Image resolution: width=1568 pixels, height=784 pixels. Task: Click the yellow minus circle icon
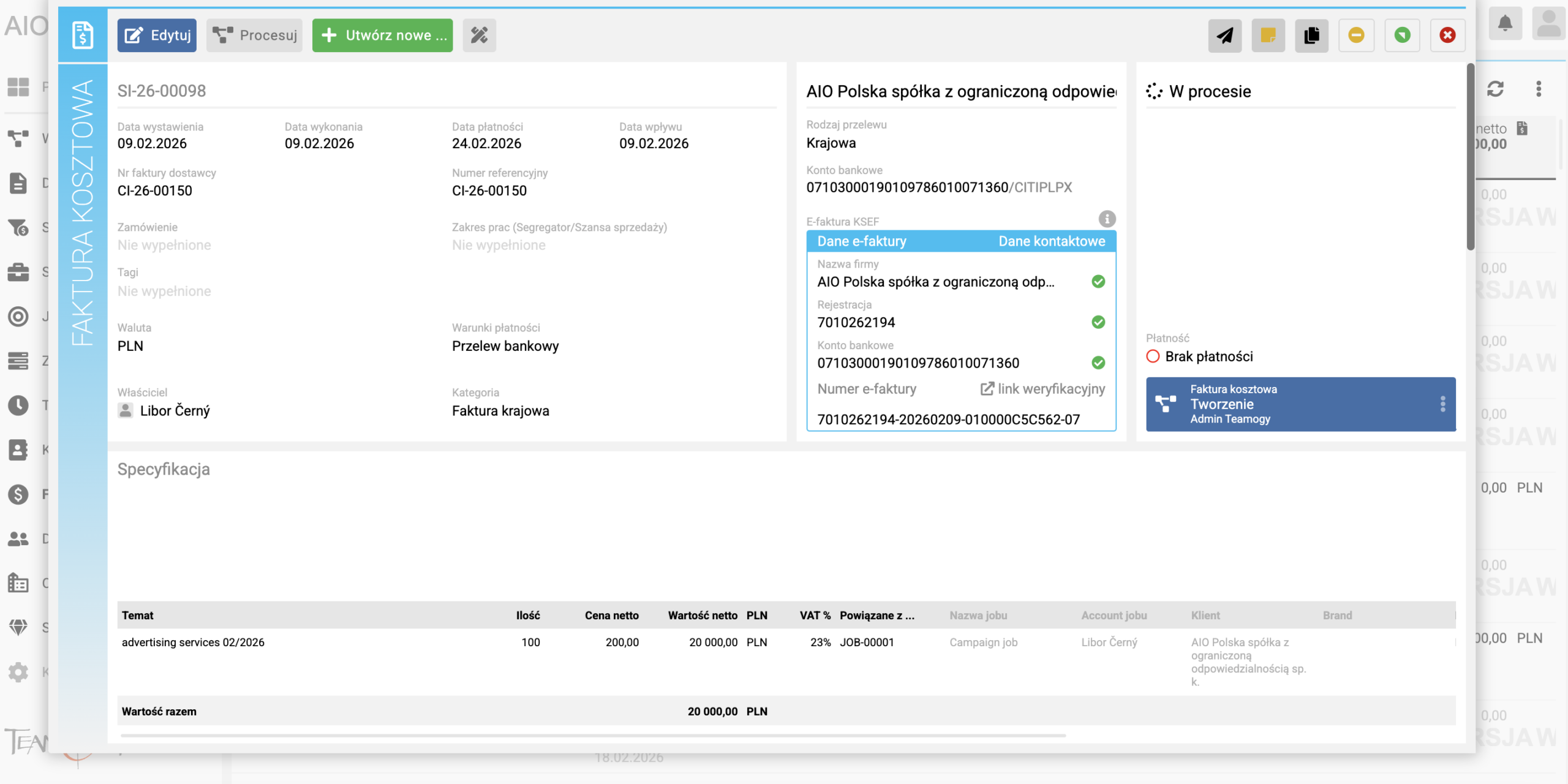coord(1356,36)
